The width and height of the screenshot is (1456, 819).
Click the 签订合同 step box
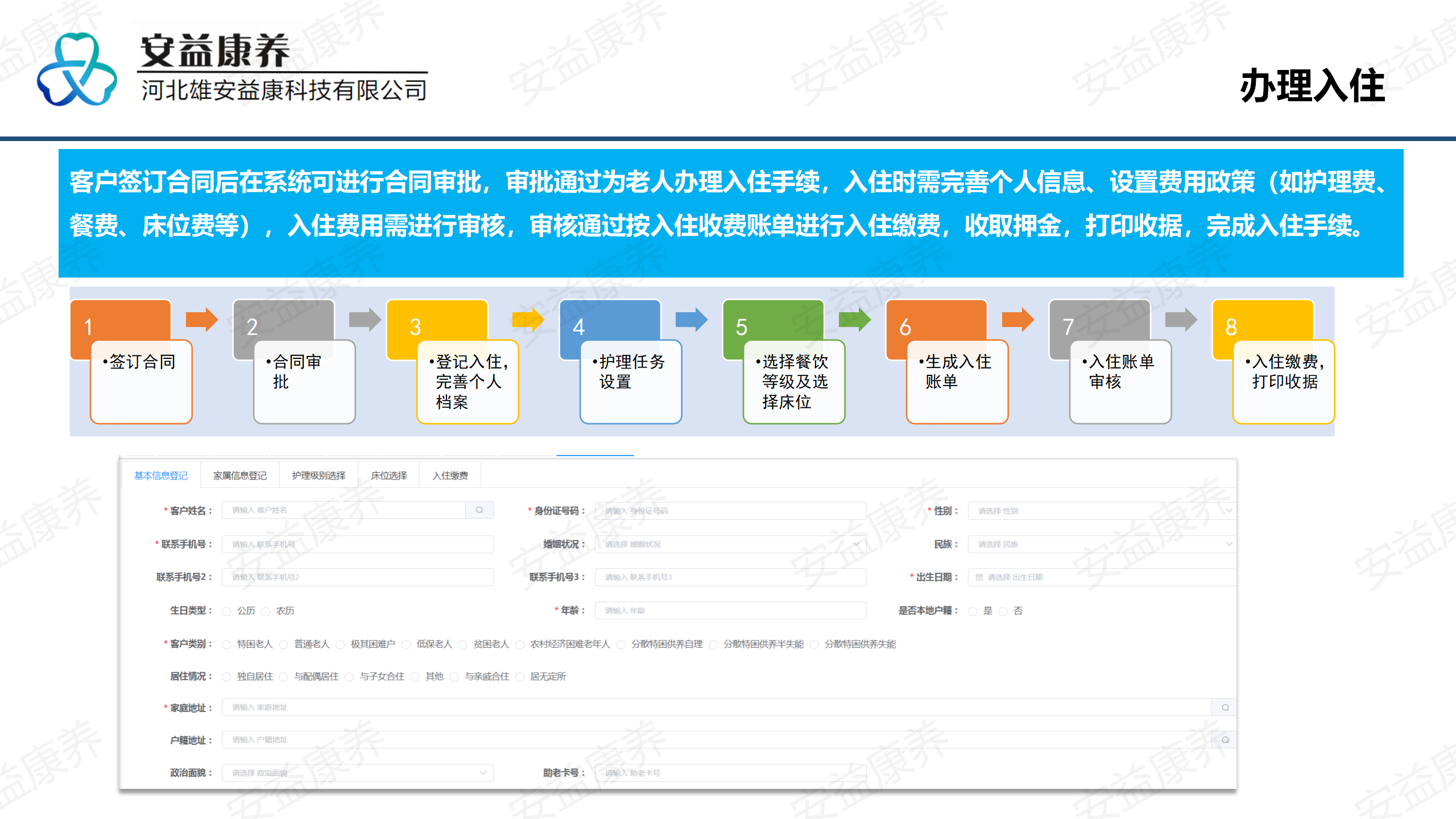tap(141, 382)
